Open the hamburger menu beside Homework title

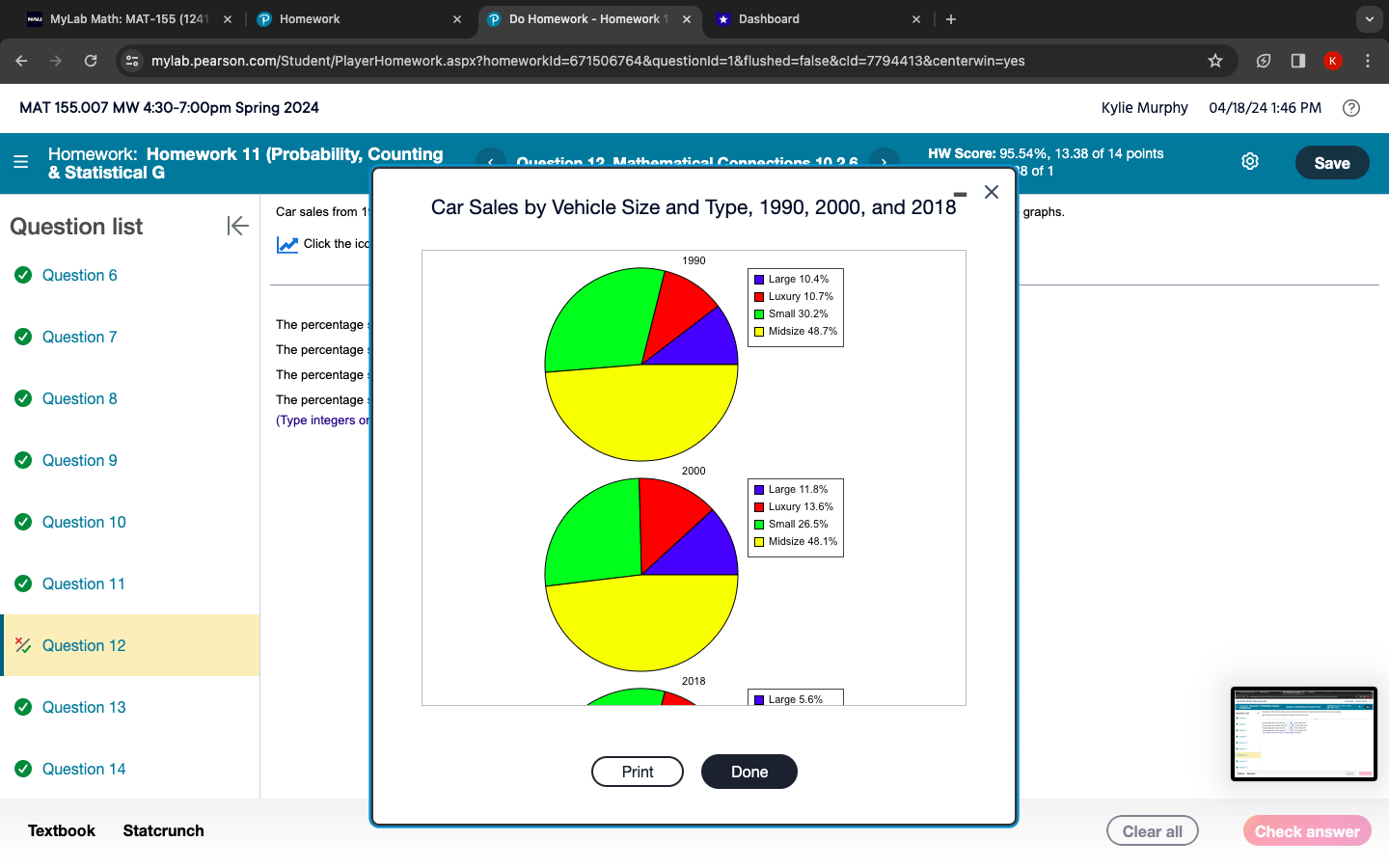pos(20,162)
